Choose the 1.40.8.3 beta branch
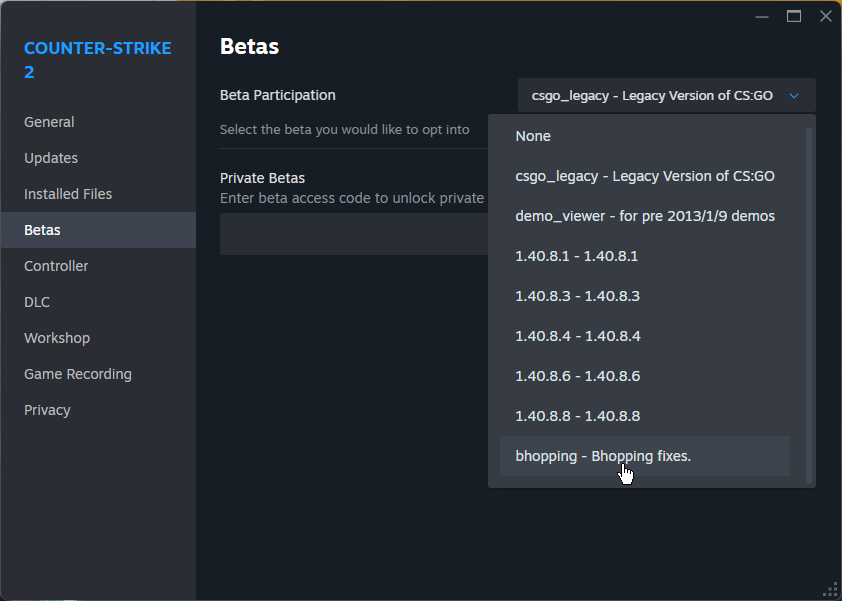 (x=645, y=296)
